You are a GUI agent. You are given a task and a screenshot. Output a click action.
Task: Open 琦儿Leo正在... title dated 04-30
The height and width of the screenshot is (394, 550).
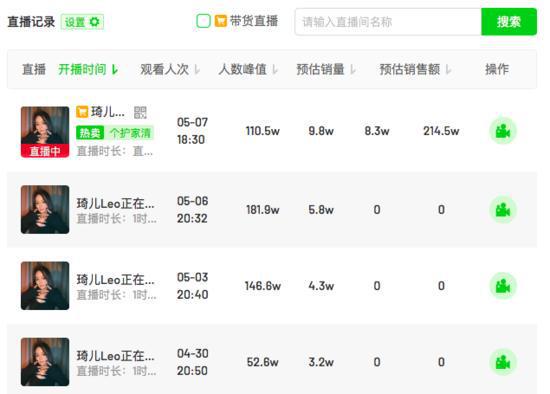point(115,356)
